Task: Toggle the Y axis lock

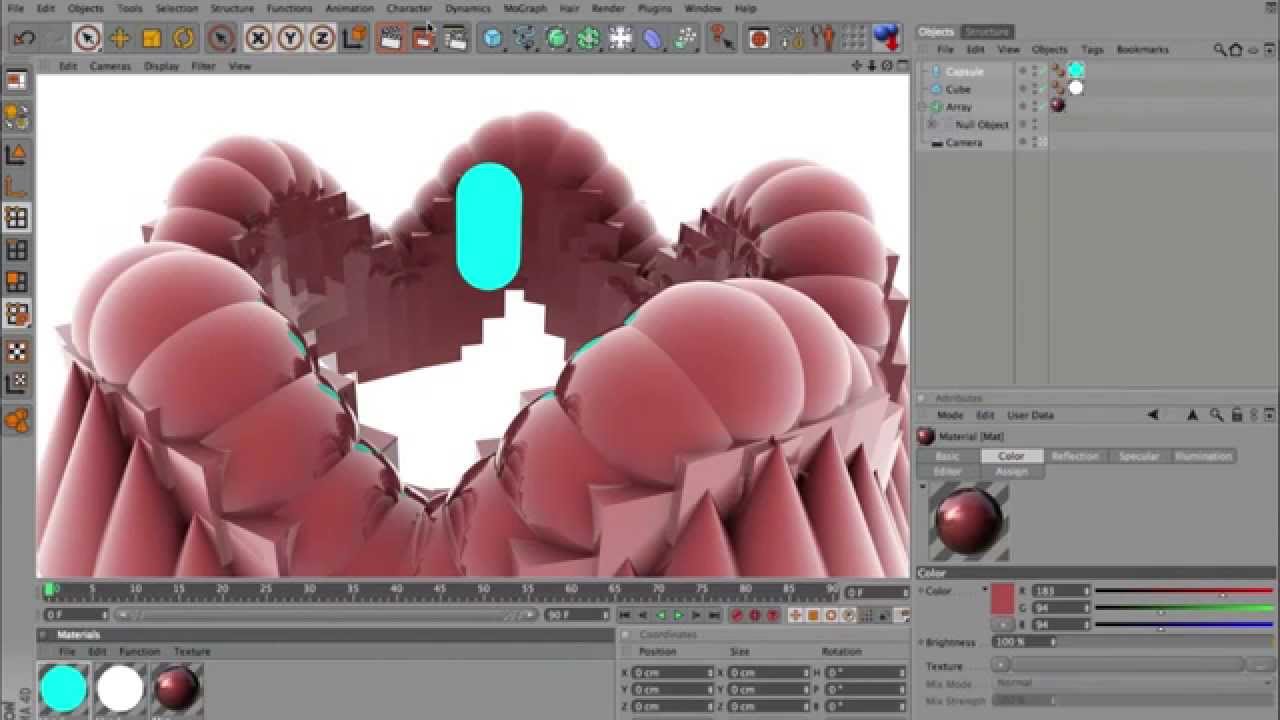Action: pos(290,39)
